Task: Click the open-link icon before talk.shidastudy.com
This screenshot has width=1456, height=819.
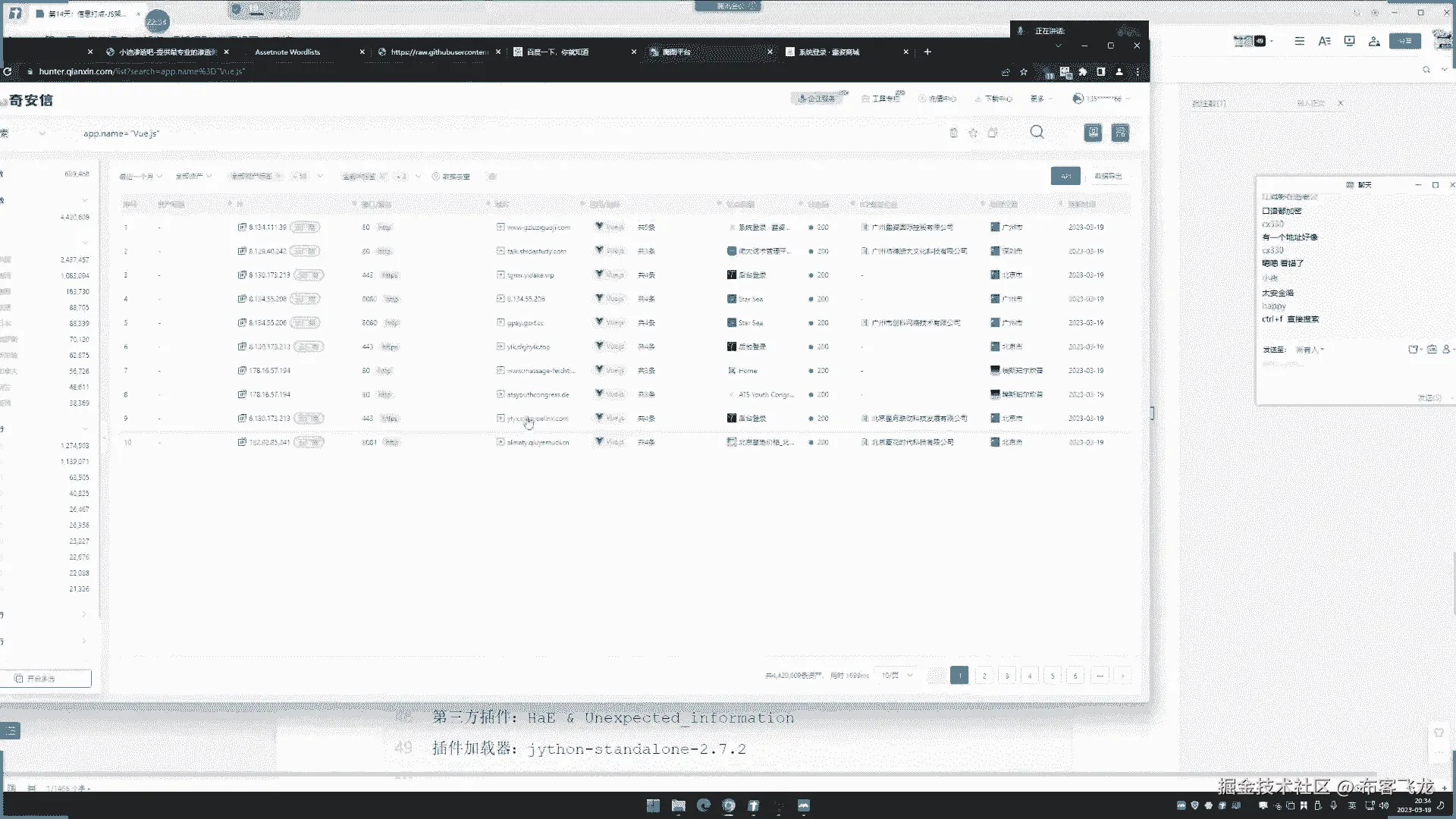Action: click(x=500, y=251)
